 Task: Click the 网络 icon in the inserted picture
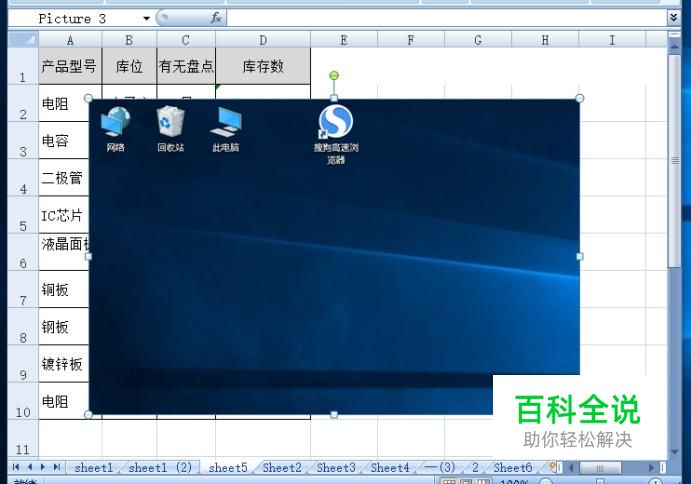click(x=115, y=129)
